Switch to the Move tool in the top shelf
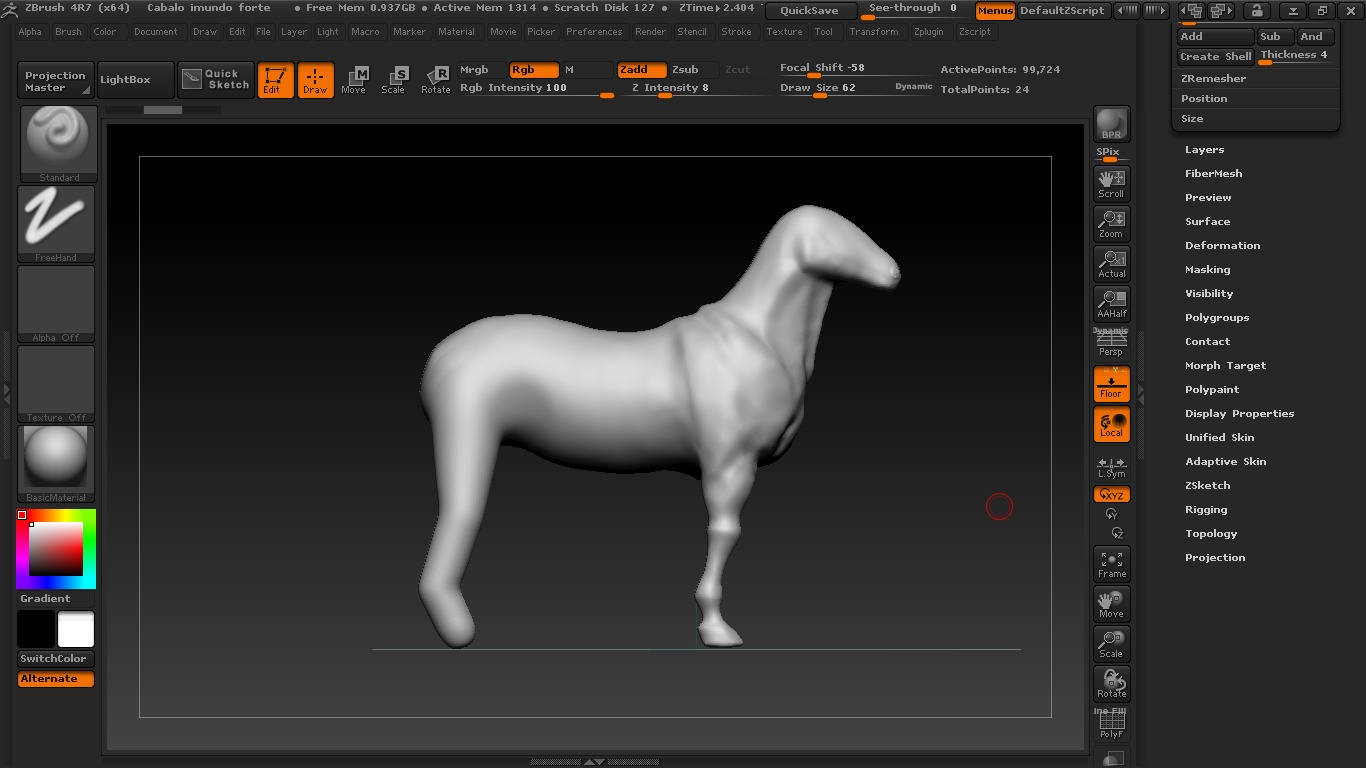 [x=354, y=80]
